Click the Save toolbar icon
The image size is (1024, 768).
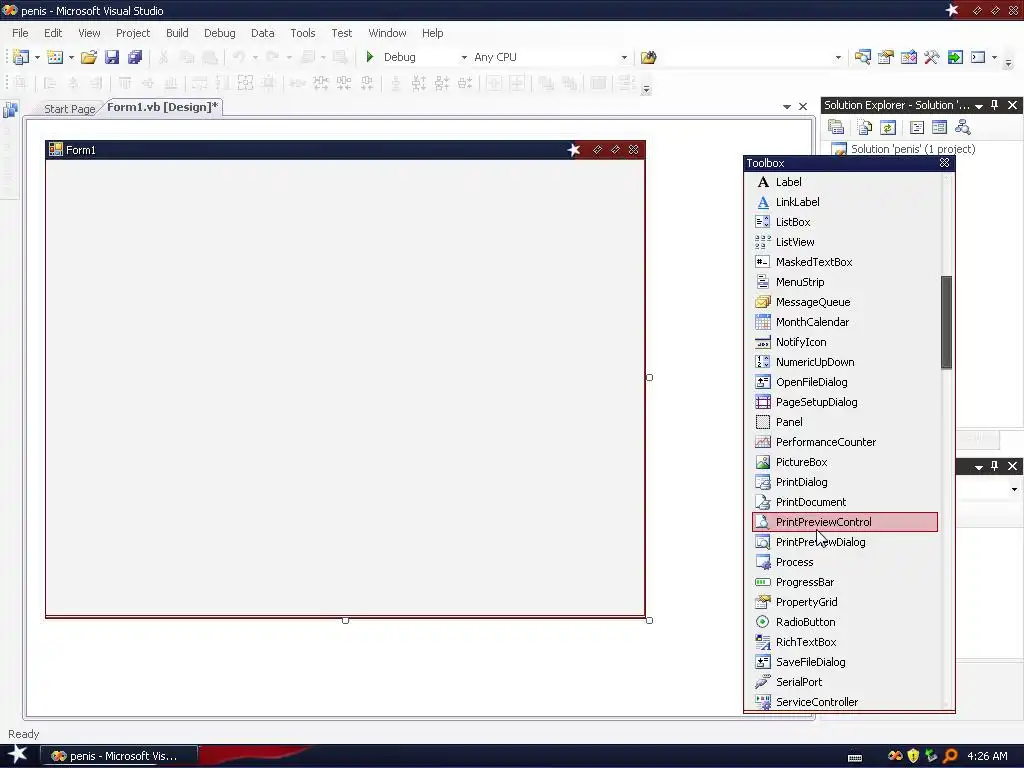coord(112,57)
